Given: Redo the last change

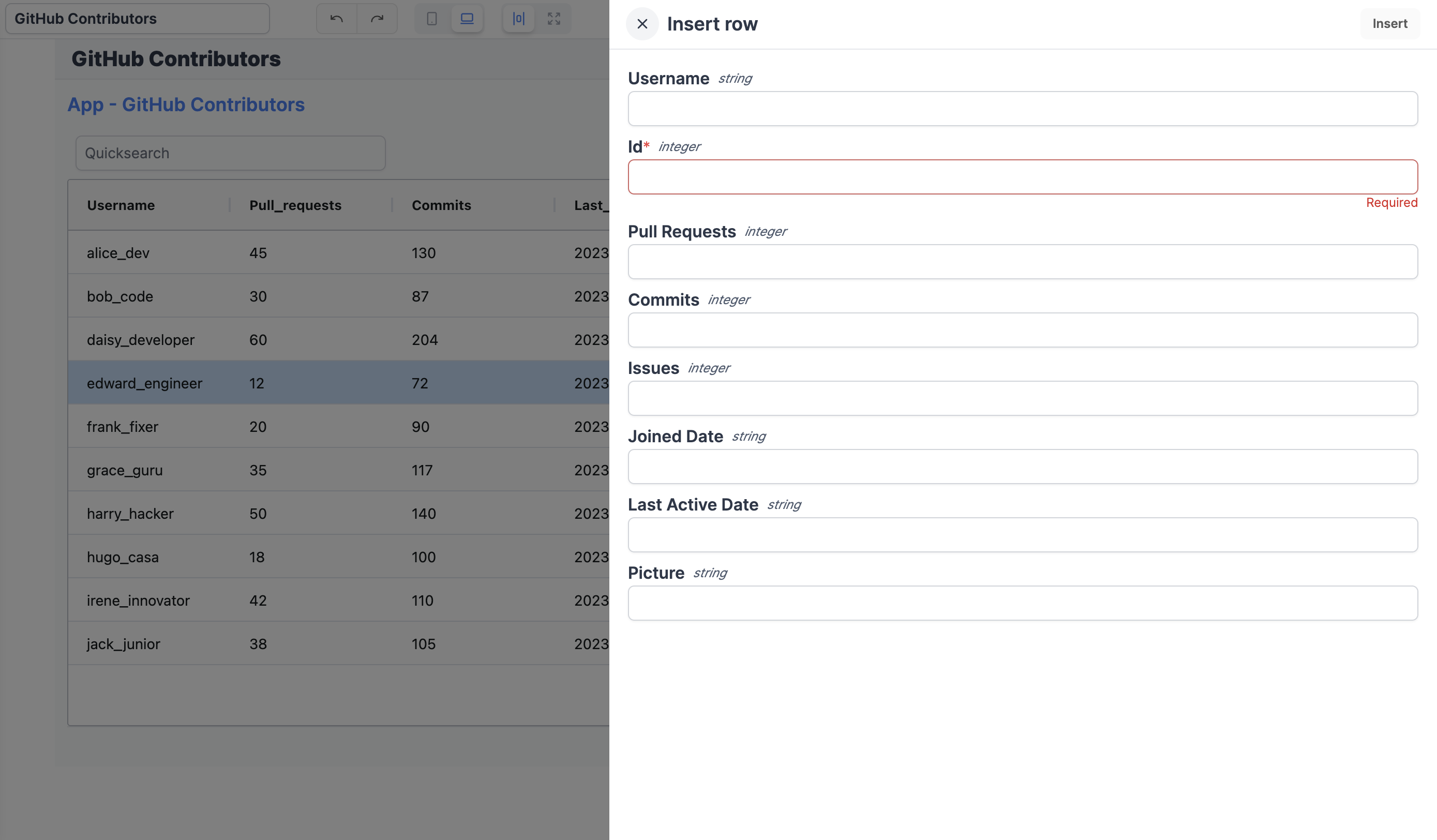Looking at the screenshot, I should point(377,18).
